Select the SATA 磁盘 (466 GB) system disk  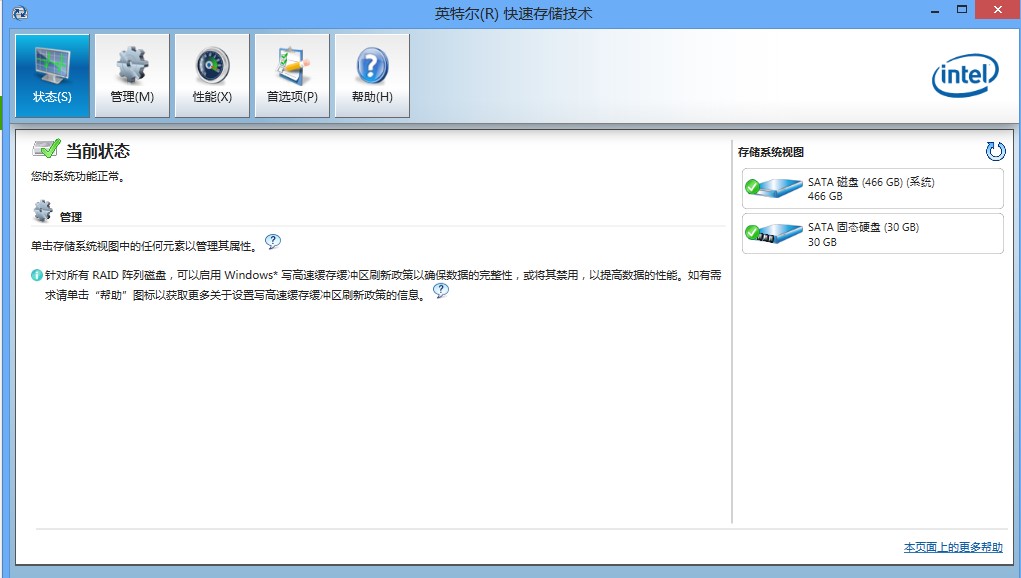(x=873, y=189)
